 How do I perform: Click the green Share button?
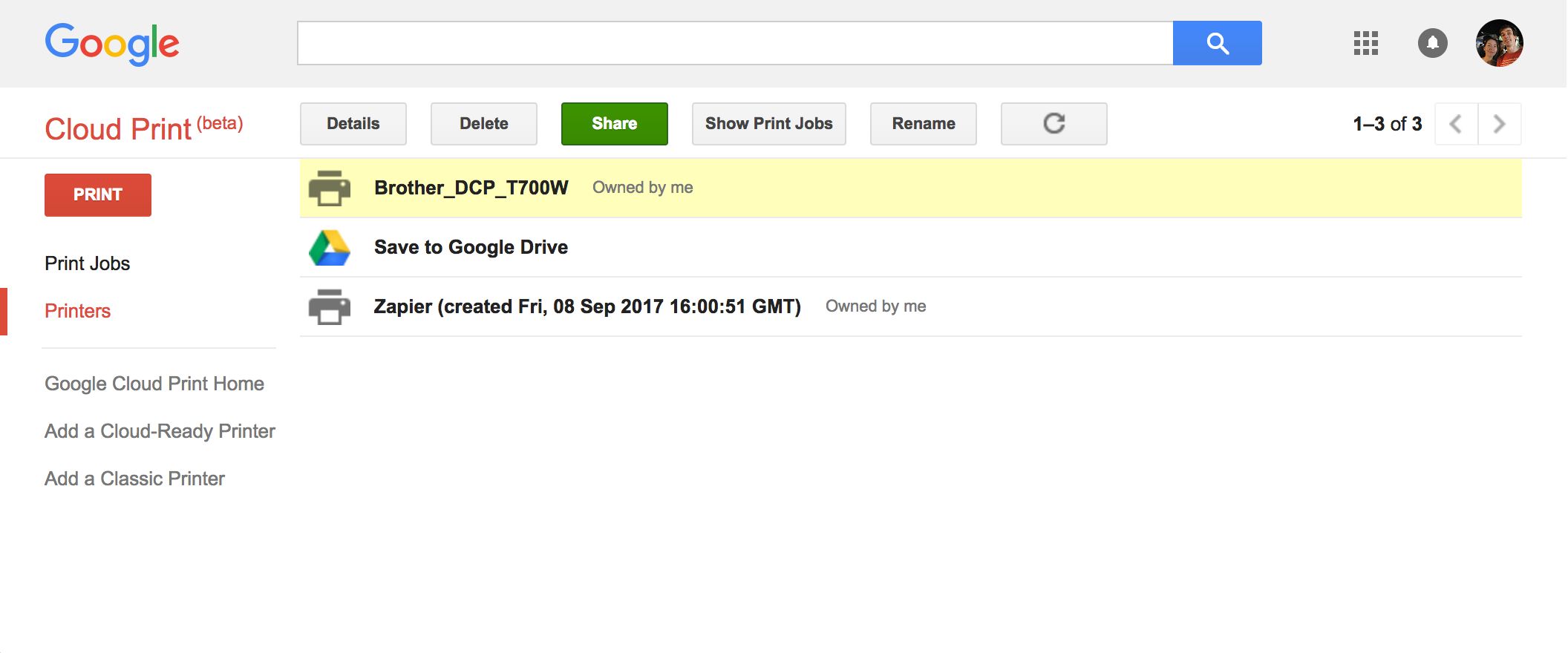click(614, 123)
